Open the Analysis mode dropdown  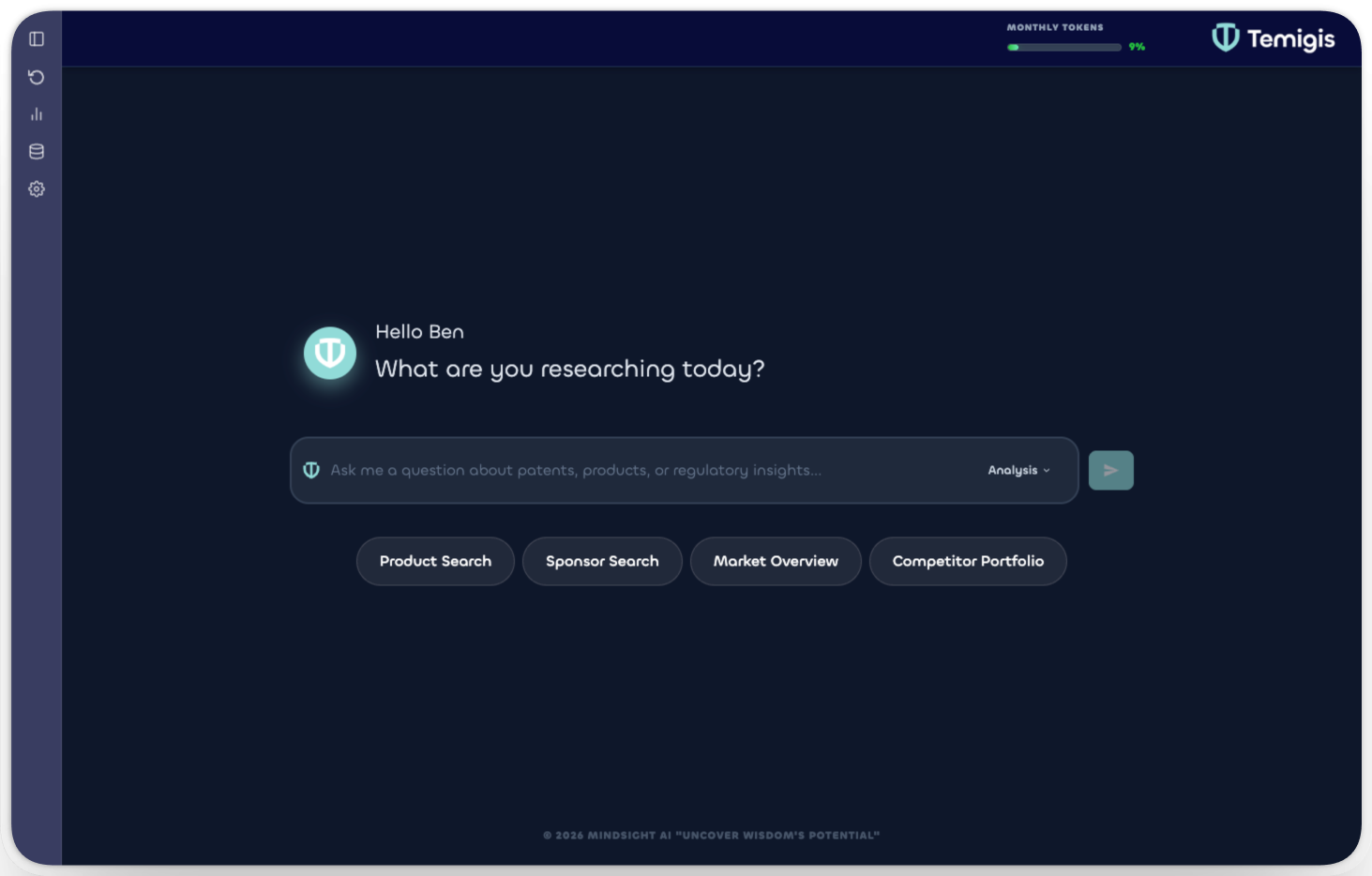click(x=1013, y=470)
